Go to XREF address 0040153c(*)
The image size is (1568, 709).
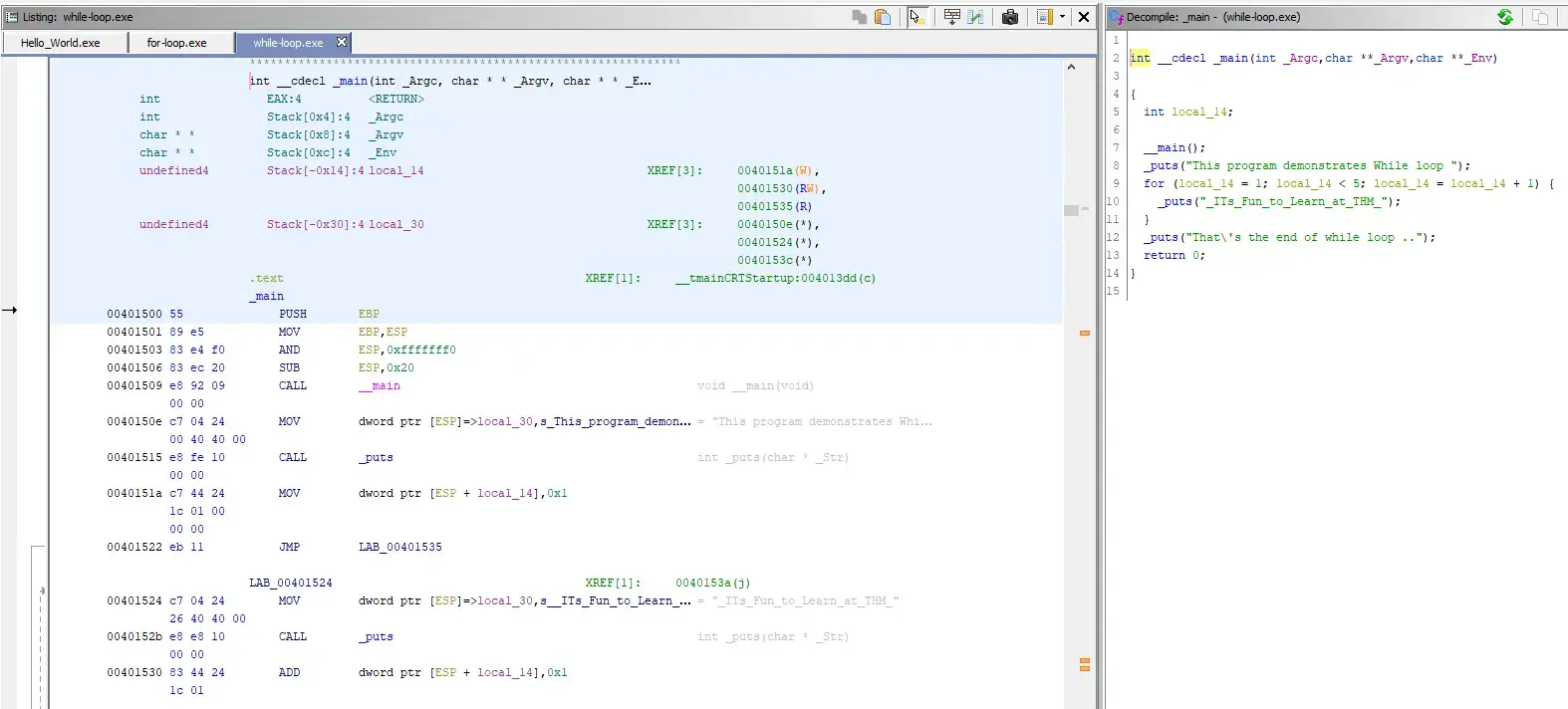pos(774,260)
